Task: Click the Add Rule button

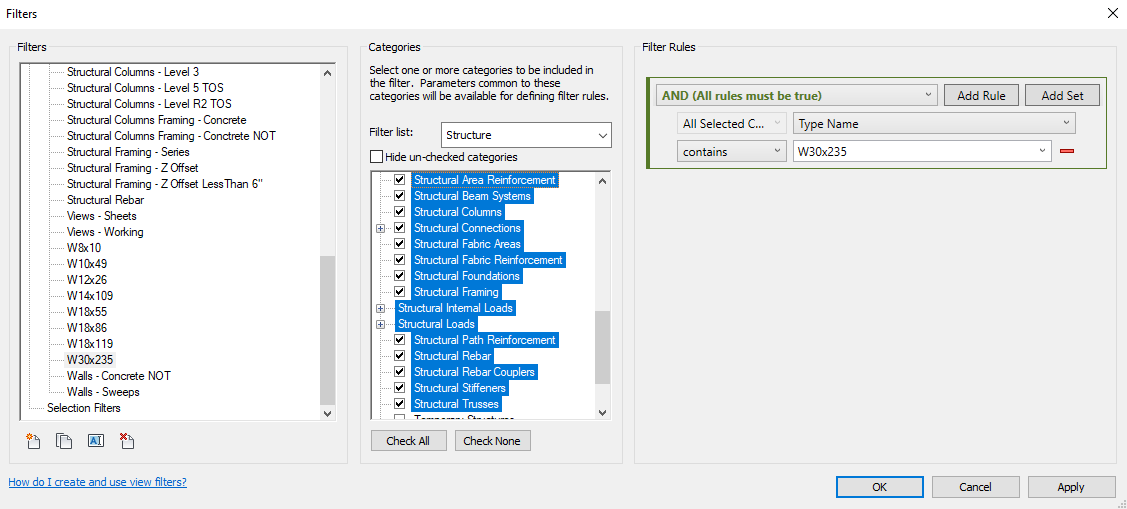Action: [x=981, y=96]
